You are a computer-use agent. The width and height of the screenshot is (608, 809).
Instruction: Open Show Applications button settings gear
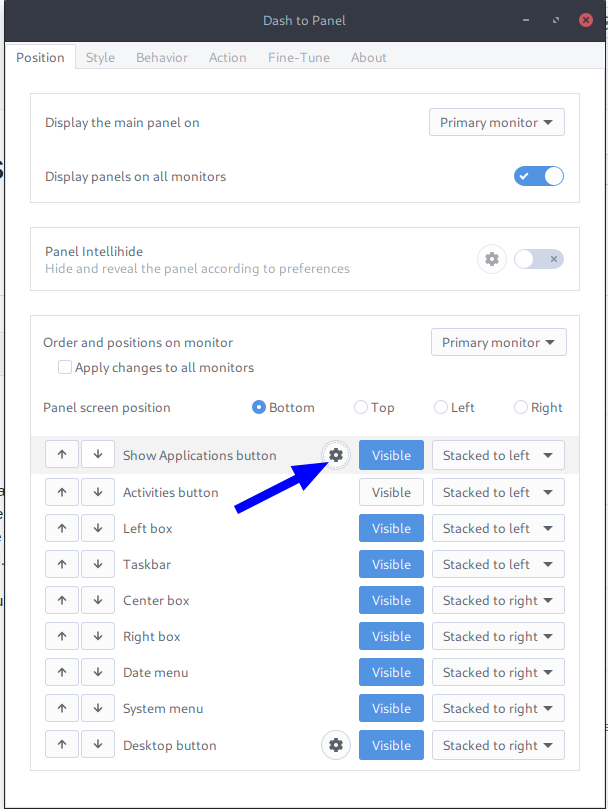click(336, 455)
